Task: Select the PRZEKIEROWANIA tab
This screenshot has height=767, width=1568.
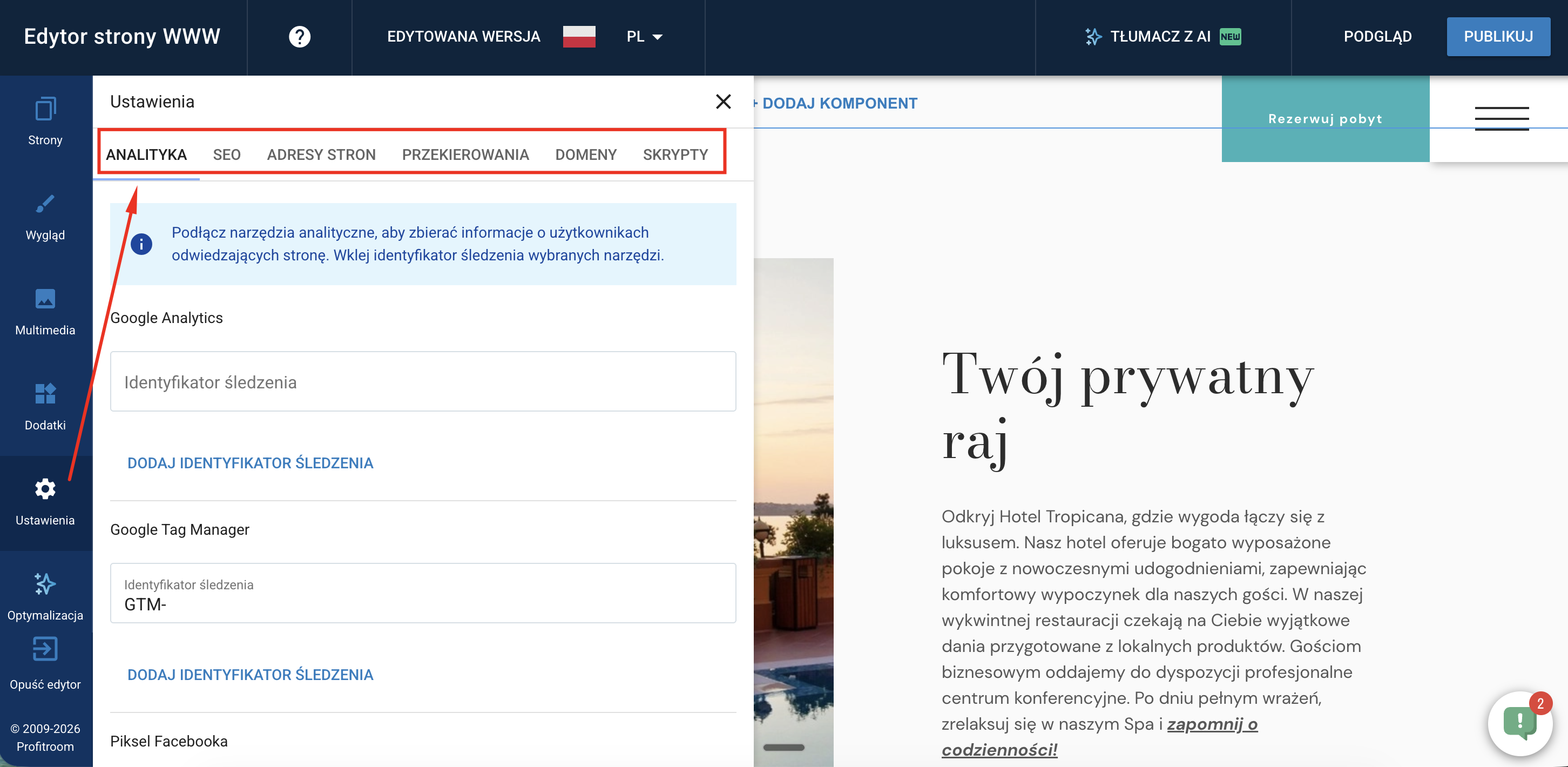Action: pos(465,154)
